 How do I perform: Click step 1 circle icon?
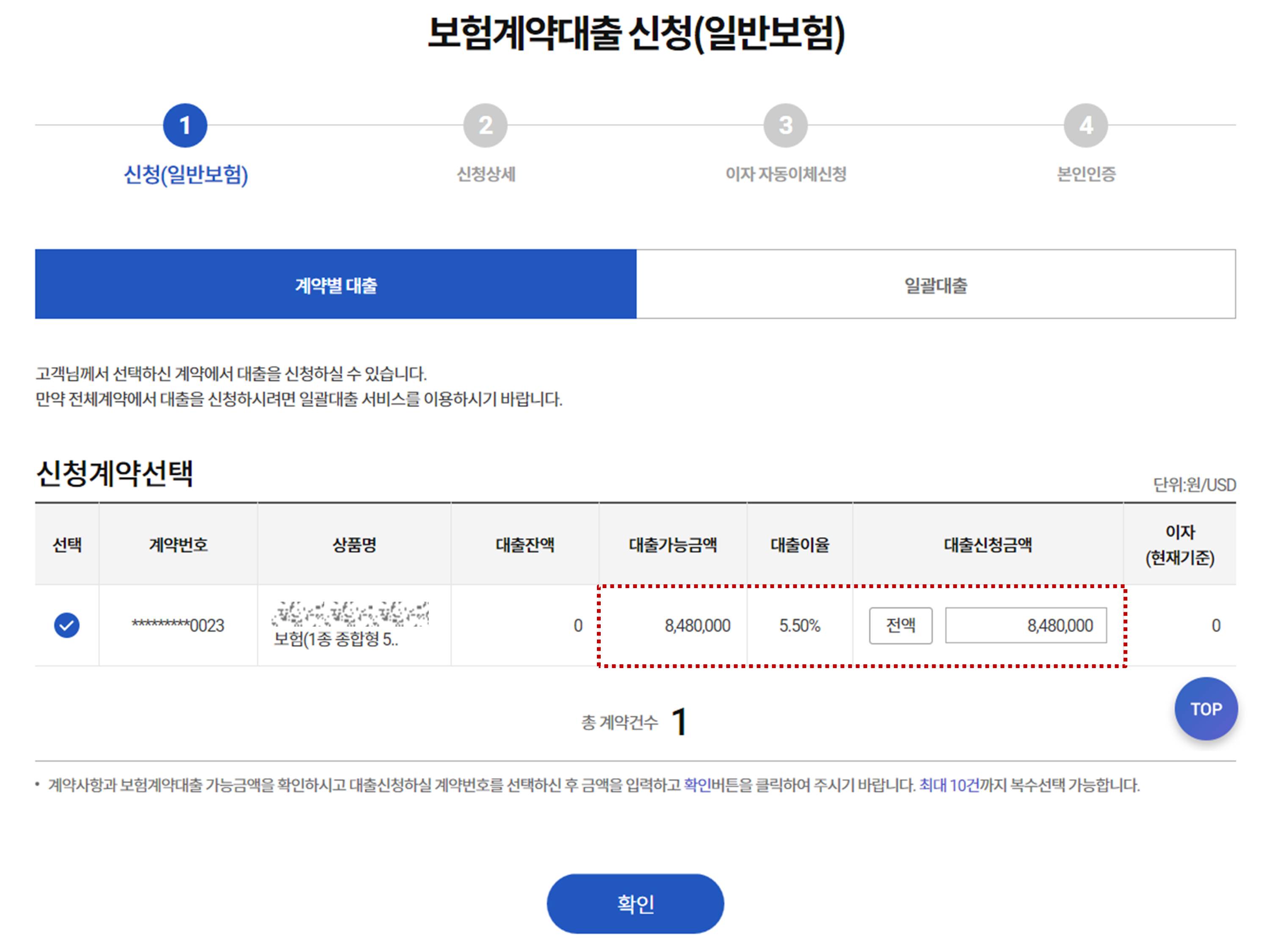click(185, 125)
